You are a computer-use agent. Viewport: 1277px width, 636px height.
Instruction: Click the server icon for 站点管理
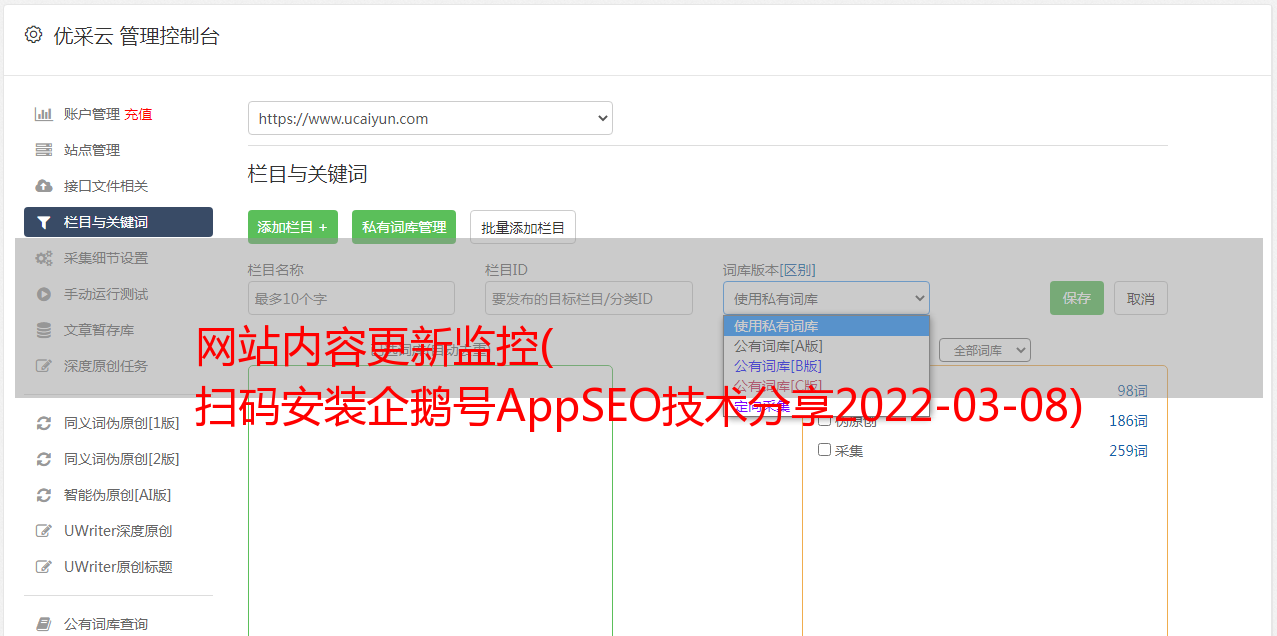43,150
